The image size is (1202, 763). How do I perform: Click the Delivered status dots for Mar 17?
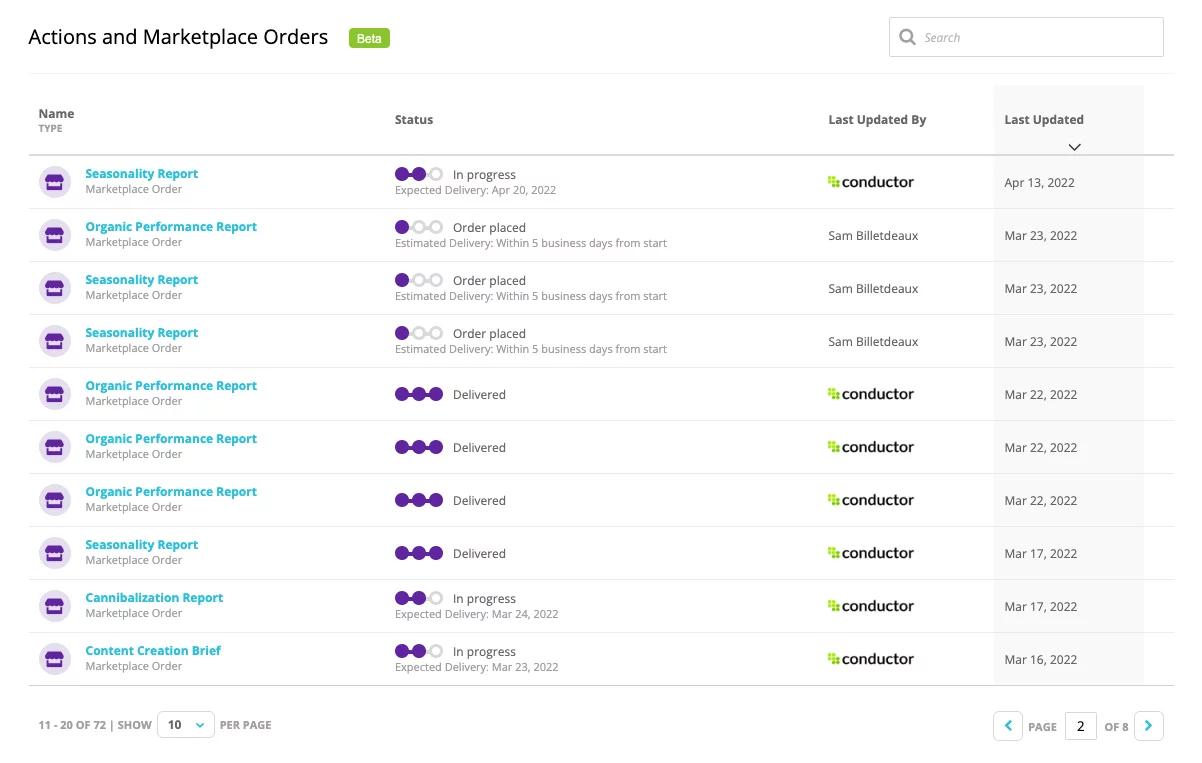tap(419, 553)
